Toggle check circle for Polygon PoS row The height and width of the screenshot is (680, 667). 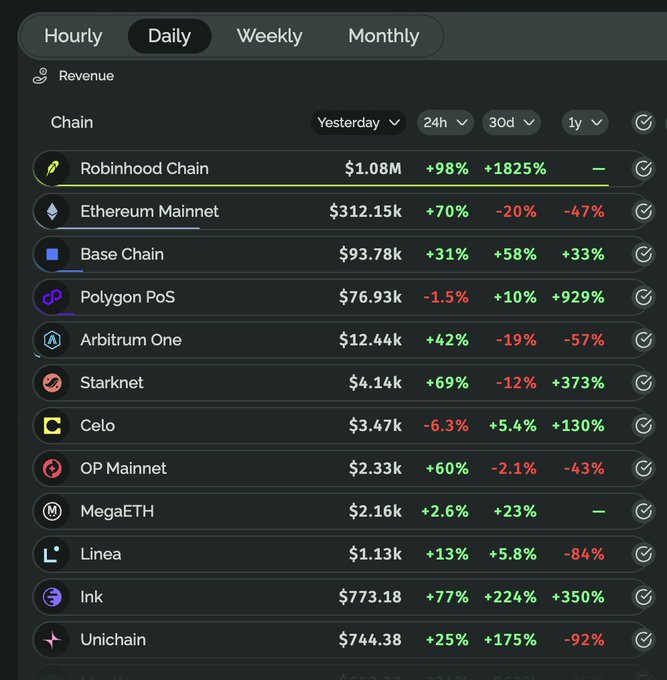point(643,297)
